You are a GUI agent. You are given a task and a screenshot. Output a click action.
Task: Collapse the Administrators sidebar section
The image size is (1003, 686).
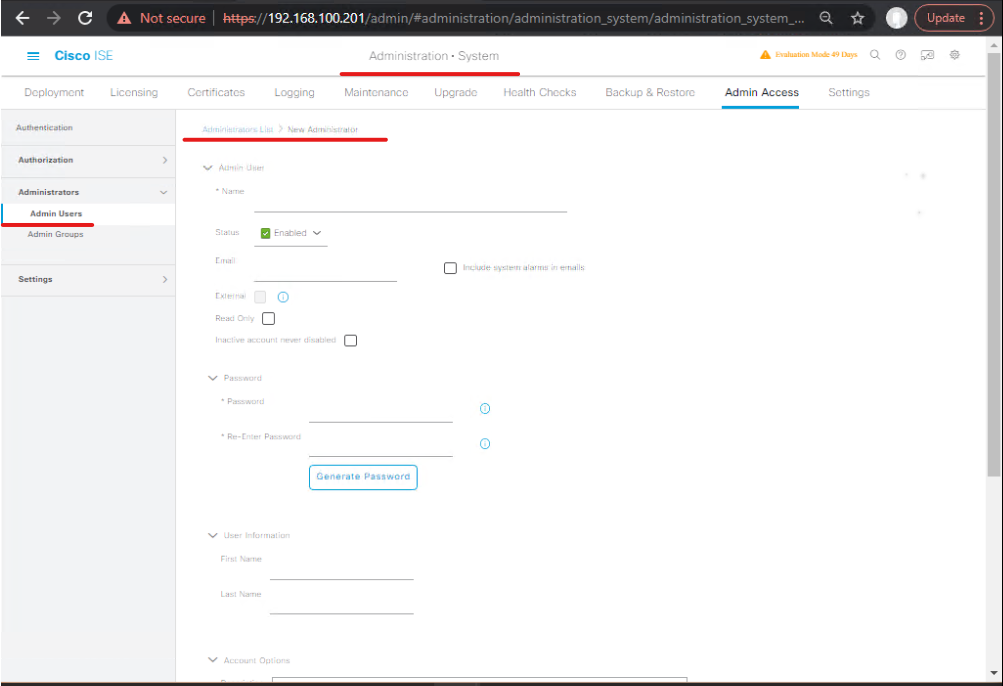[x=164, y=192]
